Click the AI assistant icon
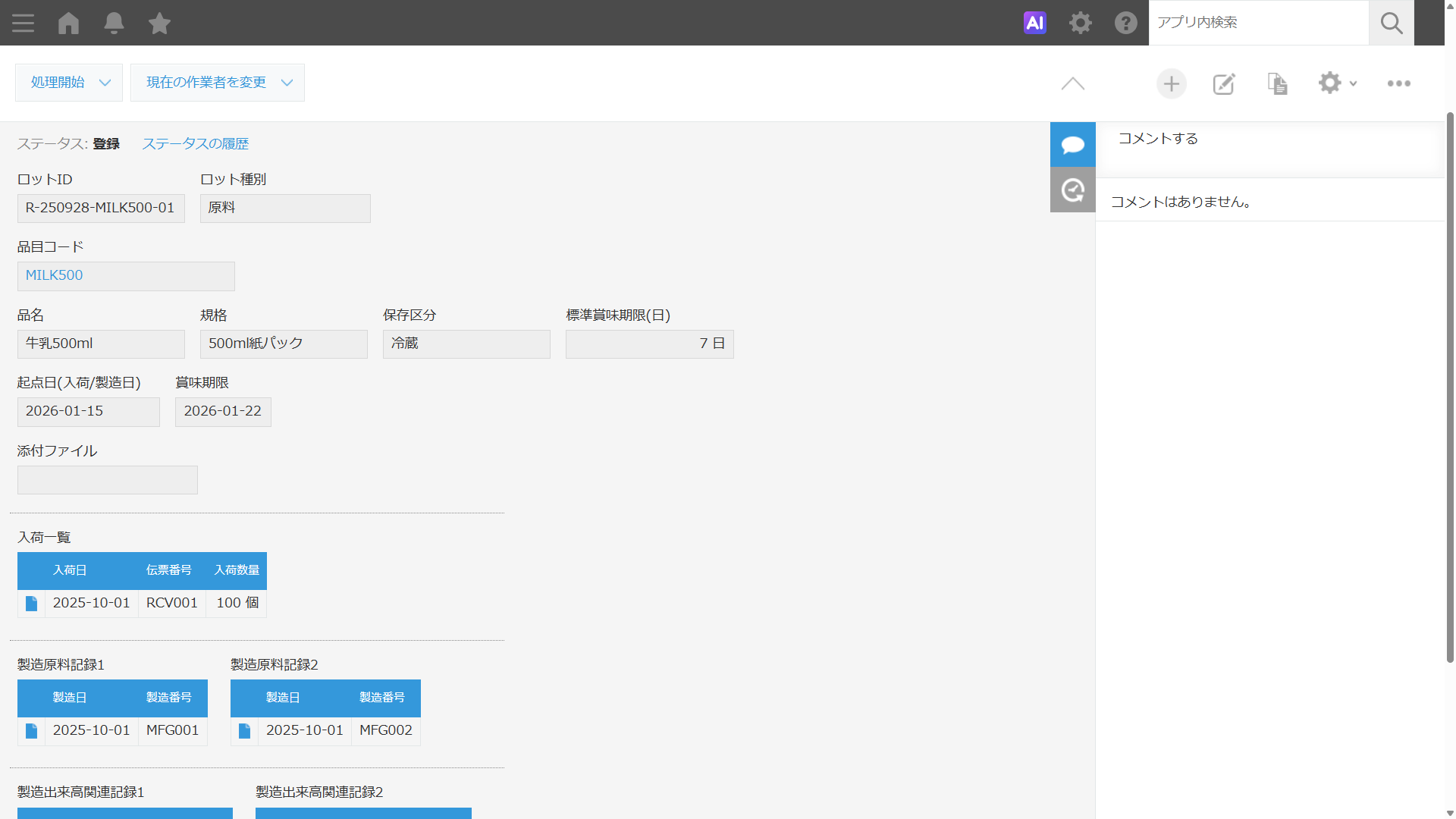1456x819 pixels. (x=1034, y=23)
